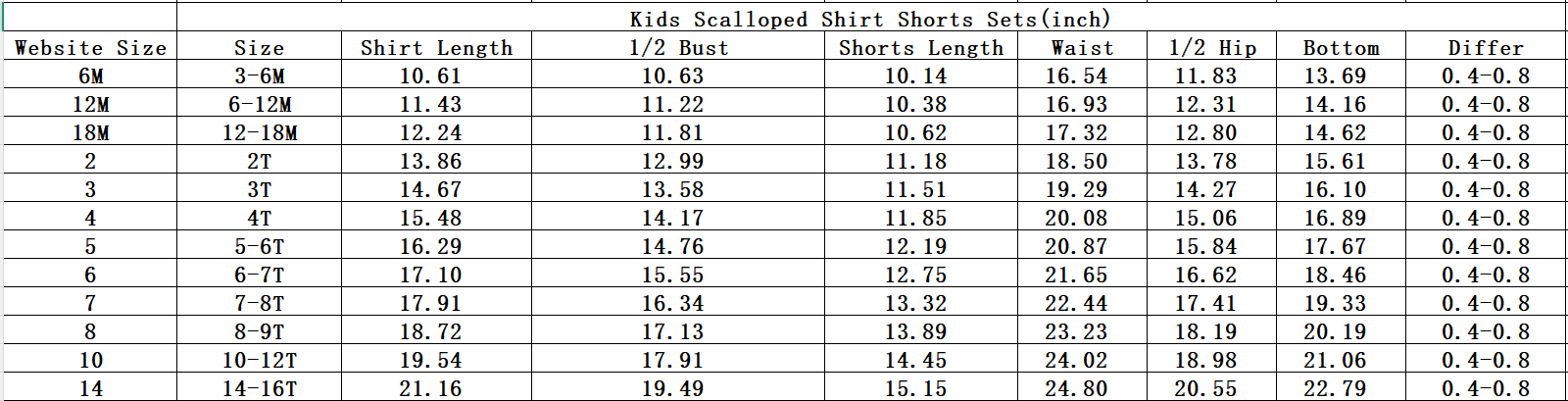Select the 'Differ' header cell
Screen dimensions: 1568x401
click(1486, 47)
